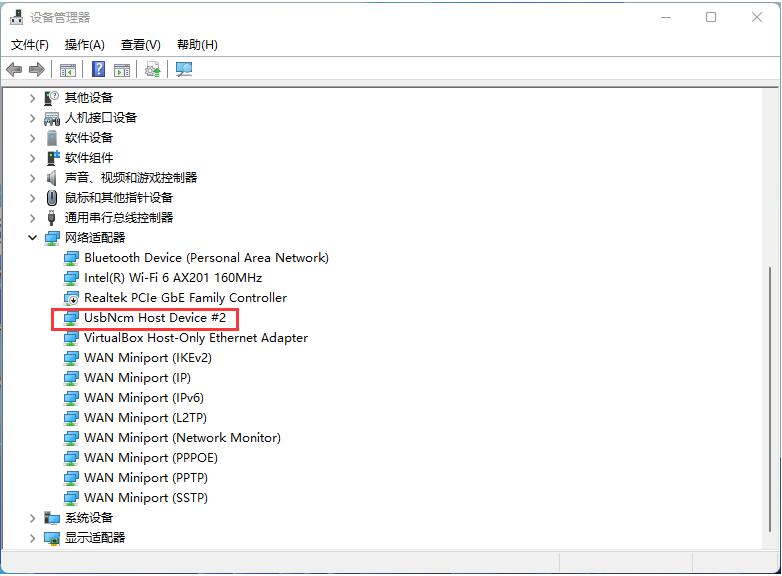Viewport: 782px width, 576px height.
Task: Click the UsbNcm Host Device icon
Action: click(x=71, y=318)
